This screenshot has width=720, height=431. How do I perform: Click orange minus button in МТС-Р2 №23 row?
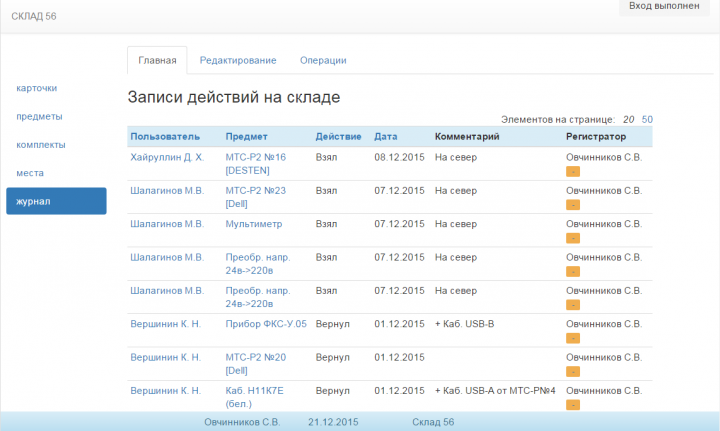coord(573,205)
